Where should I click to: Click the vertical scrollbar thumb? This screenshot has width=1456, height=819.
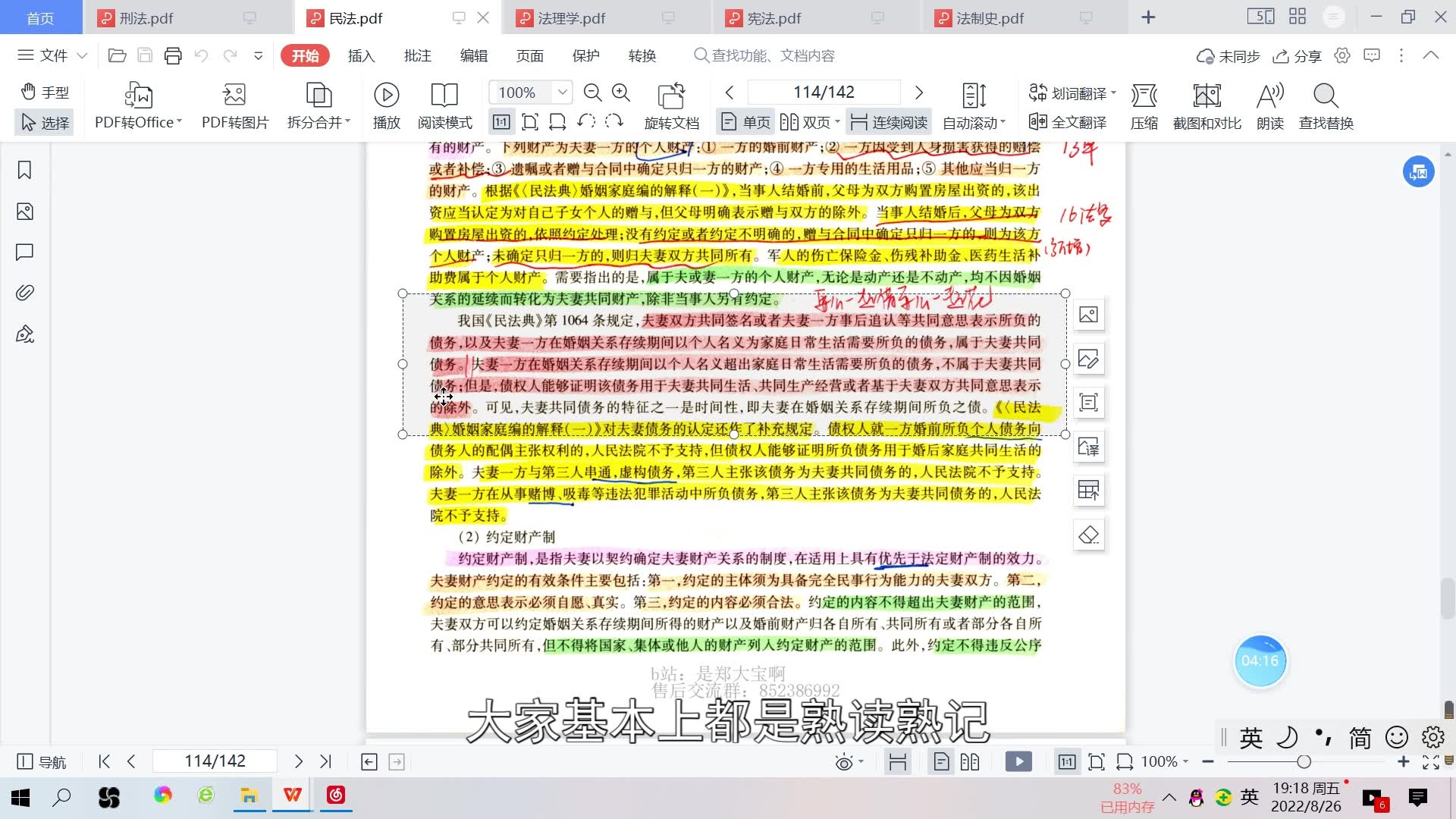[x=1448, y=598]
